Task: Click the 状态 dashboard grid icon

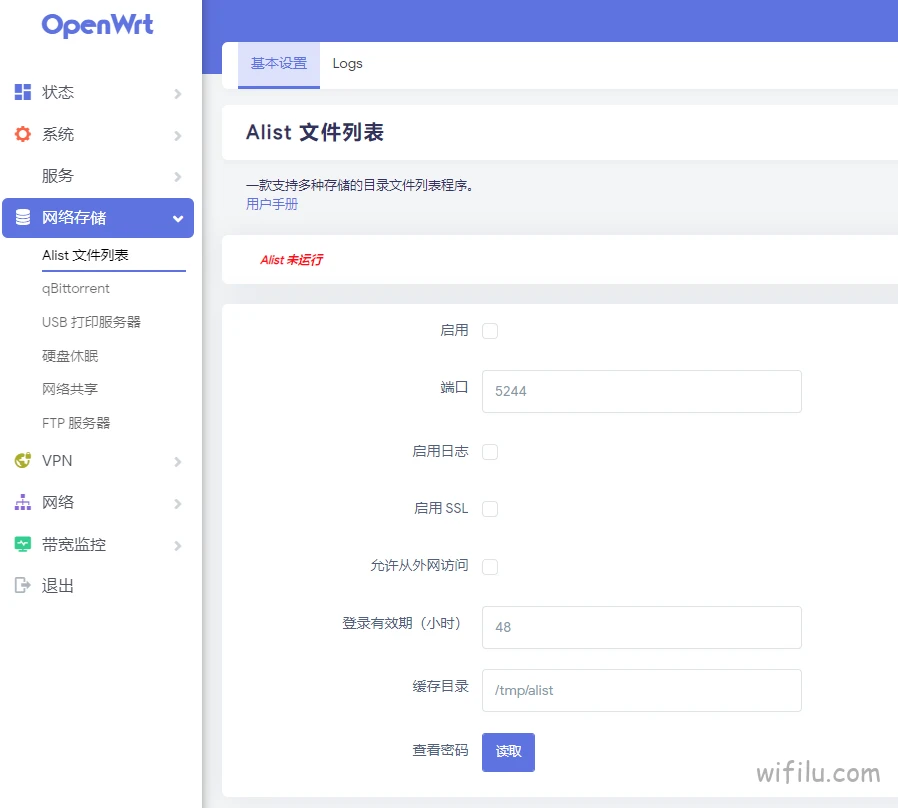Action: [x=22, y=92]
